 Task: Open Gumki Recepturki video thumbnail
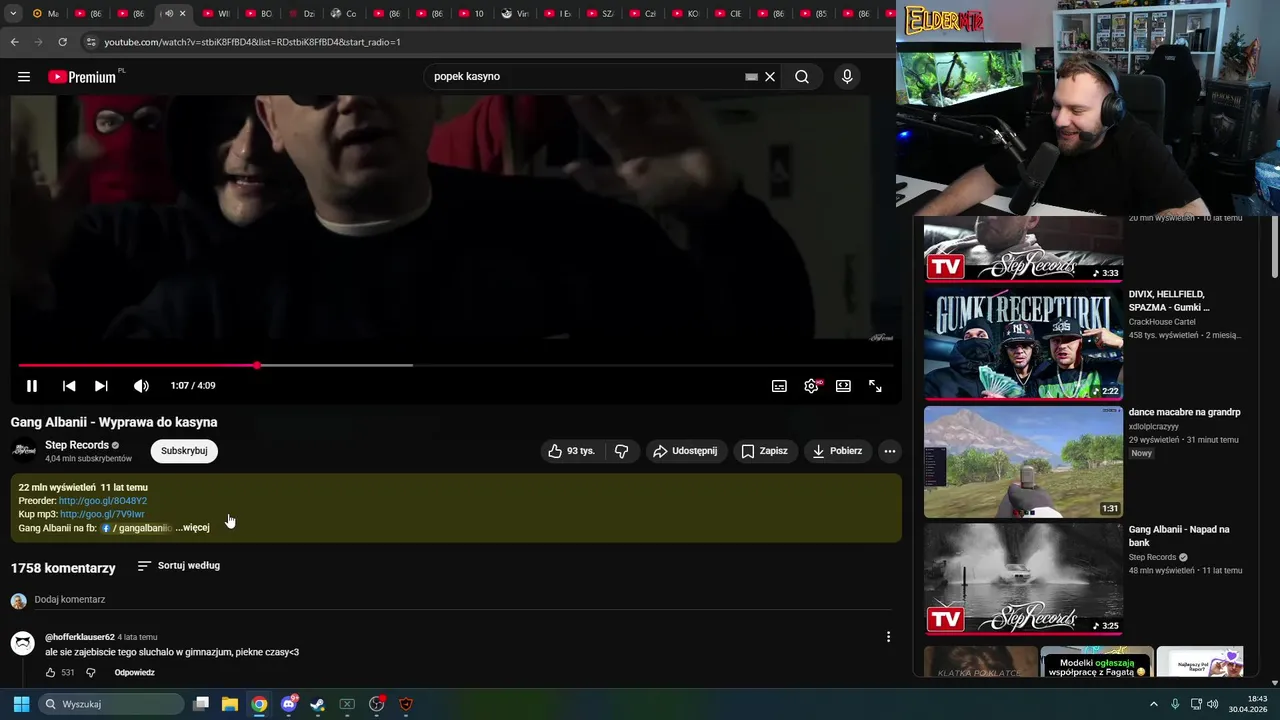click(x=1023, y=343)
